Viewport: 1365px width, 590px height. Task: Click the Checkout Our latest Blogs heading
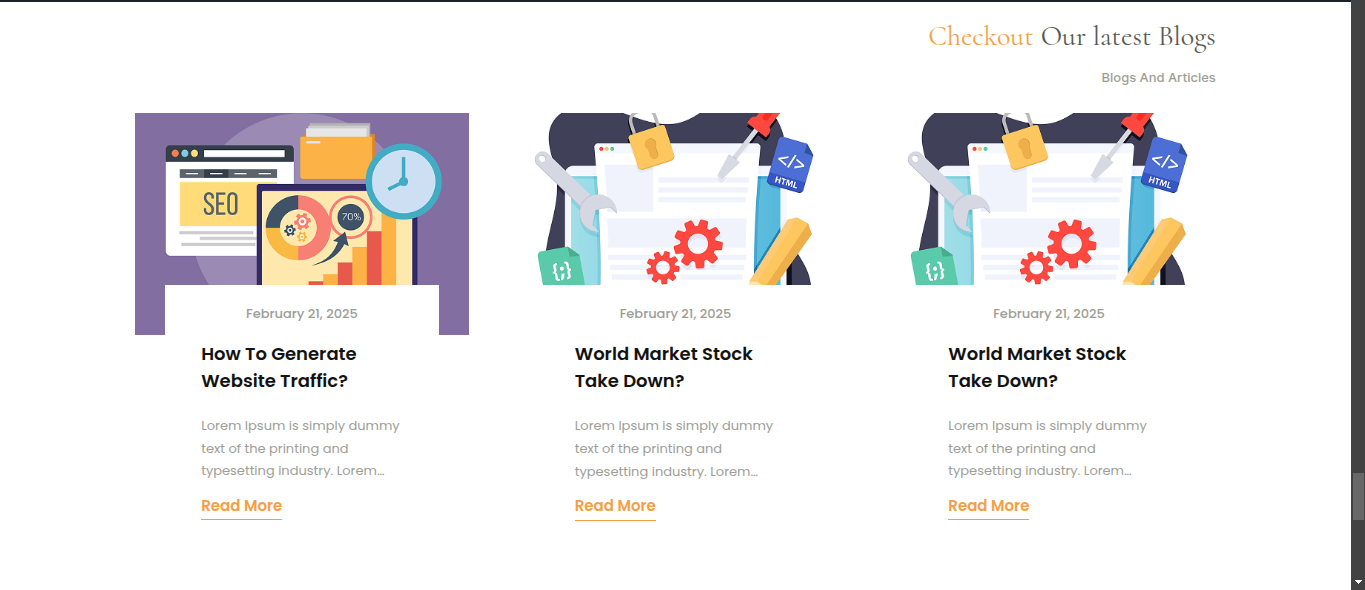point(1072,37)
